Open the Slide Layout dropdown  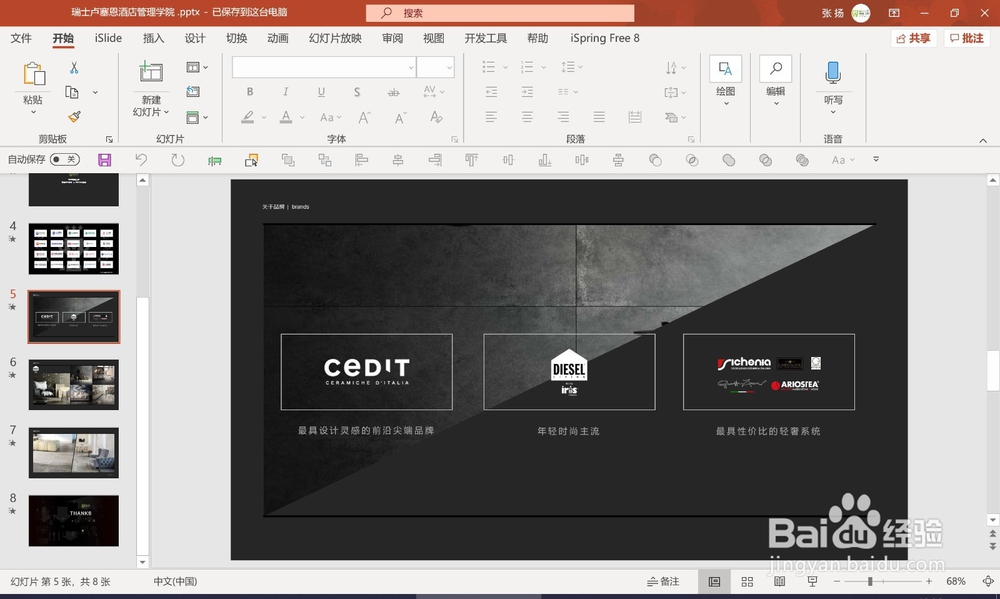tap(197, 67)
